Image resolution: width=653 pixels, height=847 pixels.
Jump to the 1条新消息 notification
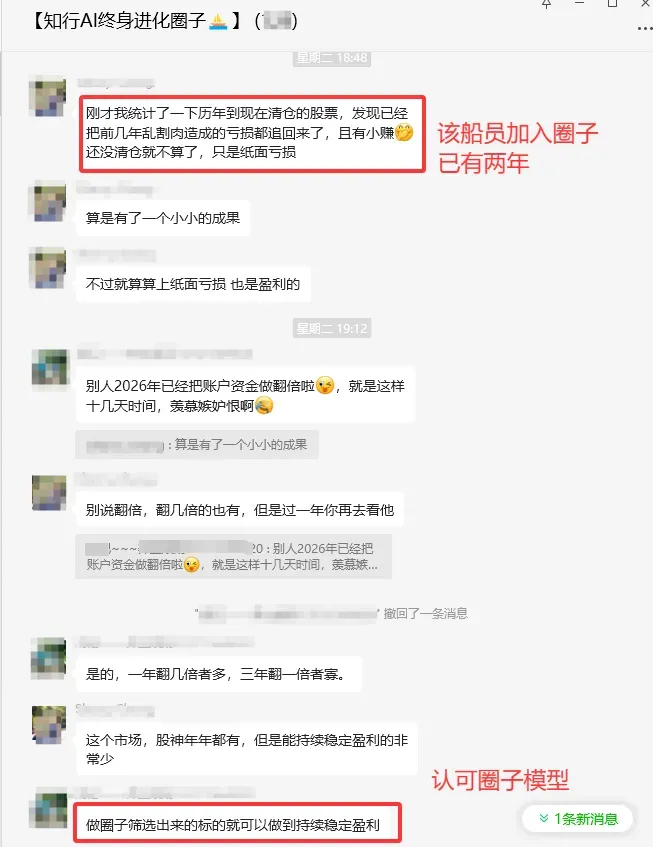pos(578,819)
